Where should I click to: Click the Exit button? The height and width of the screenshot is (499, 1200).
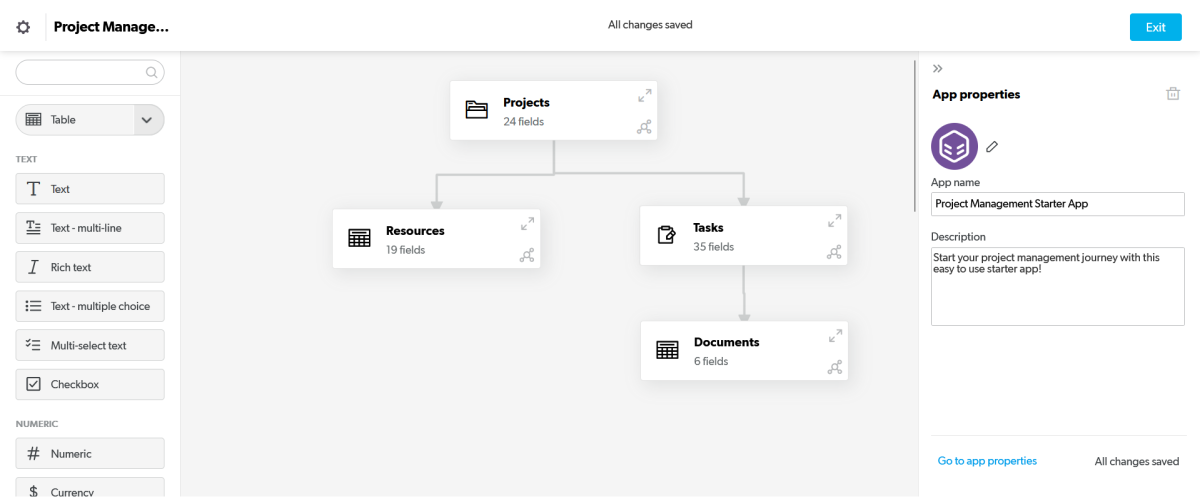pos(1155,27)
